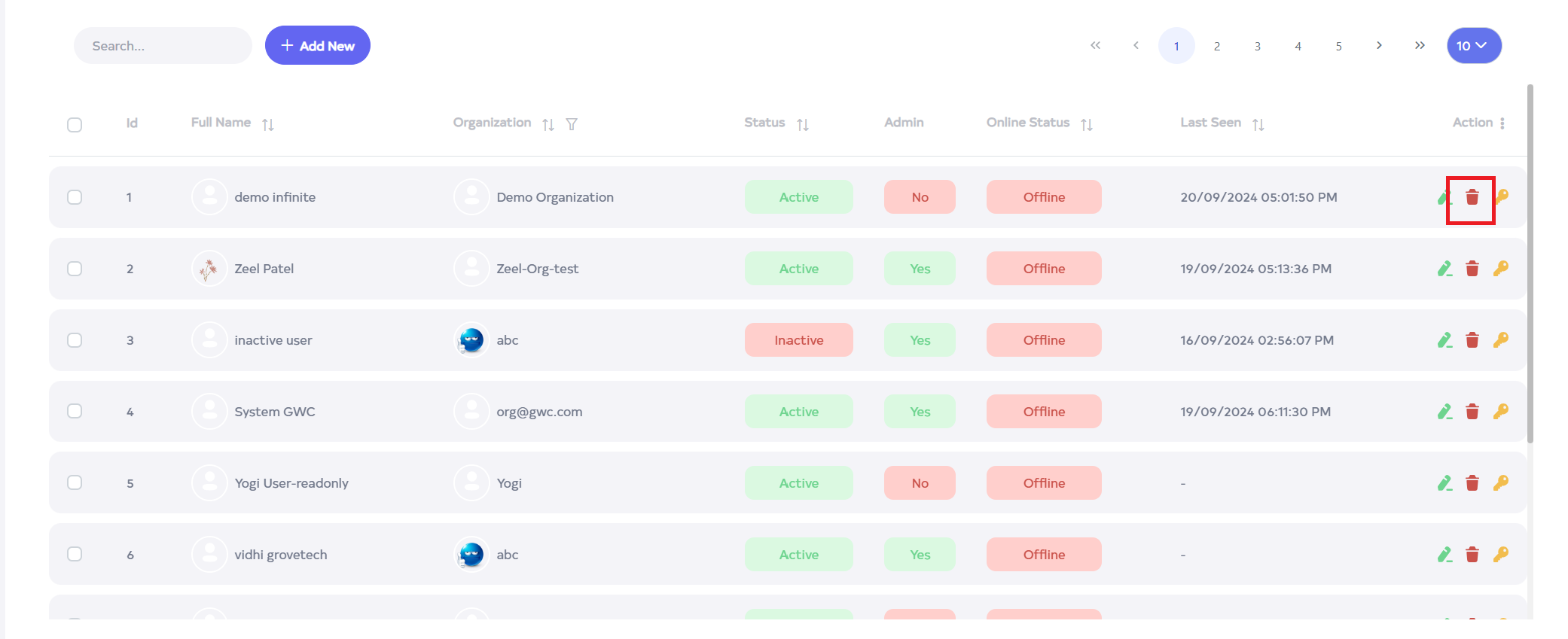This screenshot has width=1568, height=639.
Task: Click key icon for inactive user
Action: coord(1500,340)
